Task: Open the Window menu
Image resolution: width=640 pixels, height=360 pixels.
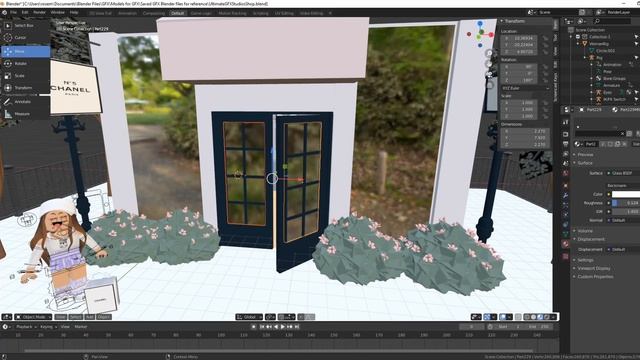Action: (58, 13)
